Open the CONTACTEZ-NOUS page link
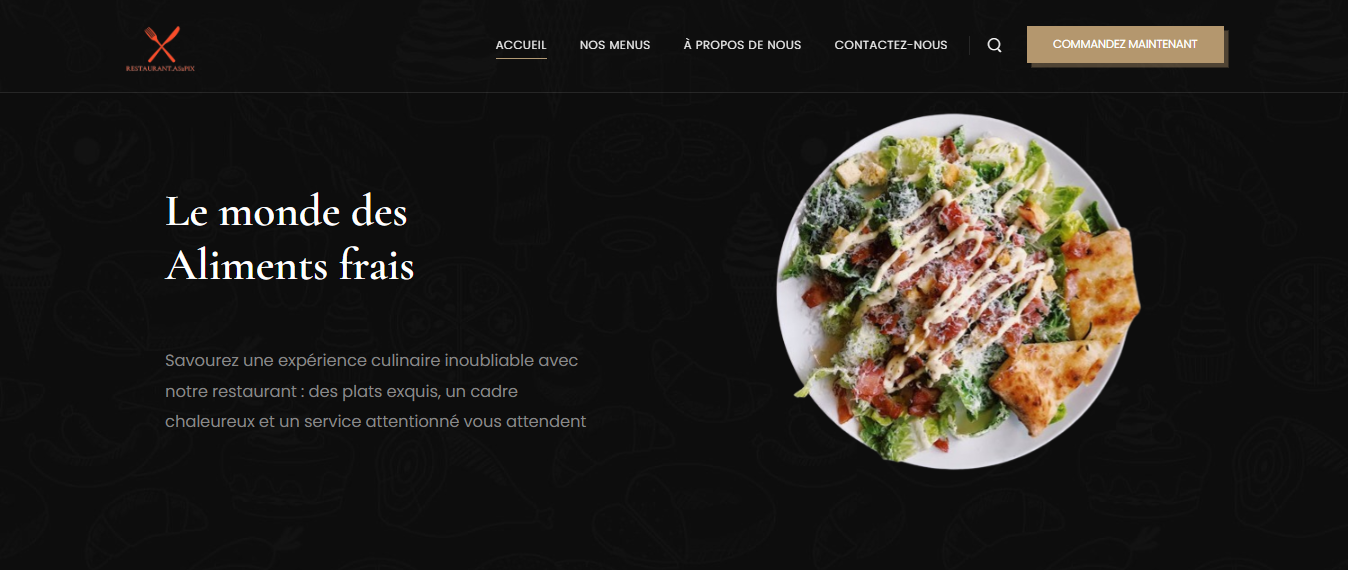This screenshot has height=570, width=1348. click(891, 45)
